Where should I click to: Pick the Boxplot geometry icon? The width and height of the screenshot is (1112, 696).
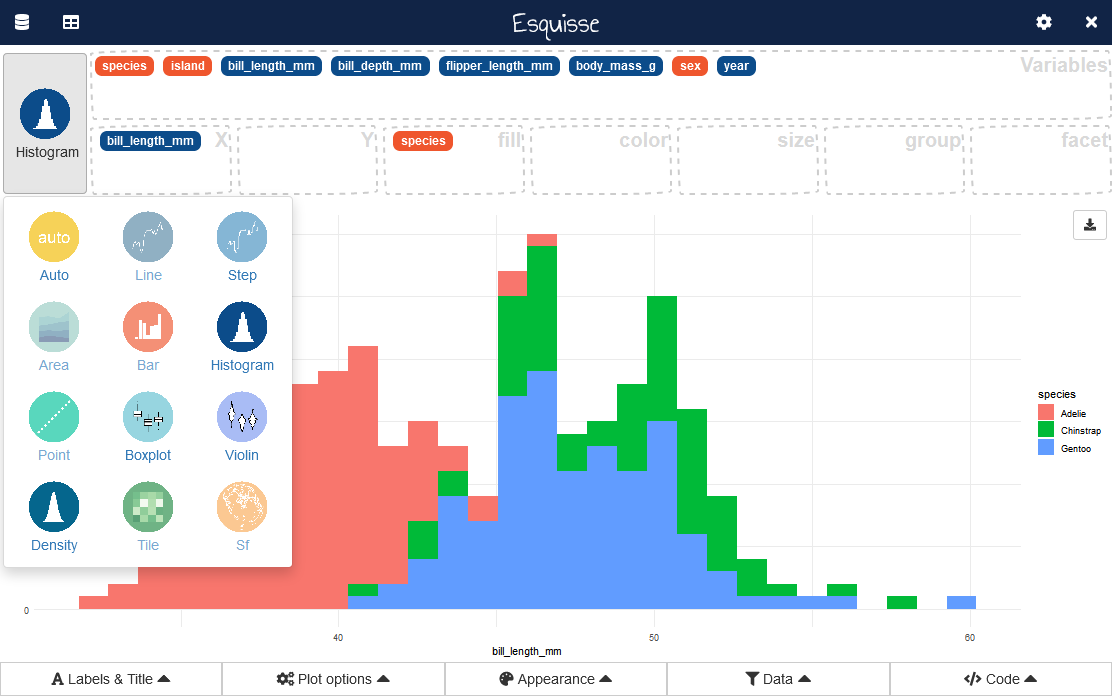tap(148, 417)
